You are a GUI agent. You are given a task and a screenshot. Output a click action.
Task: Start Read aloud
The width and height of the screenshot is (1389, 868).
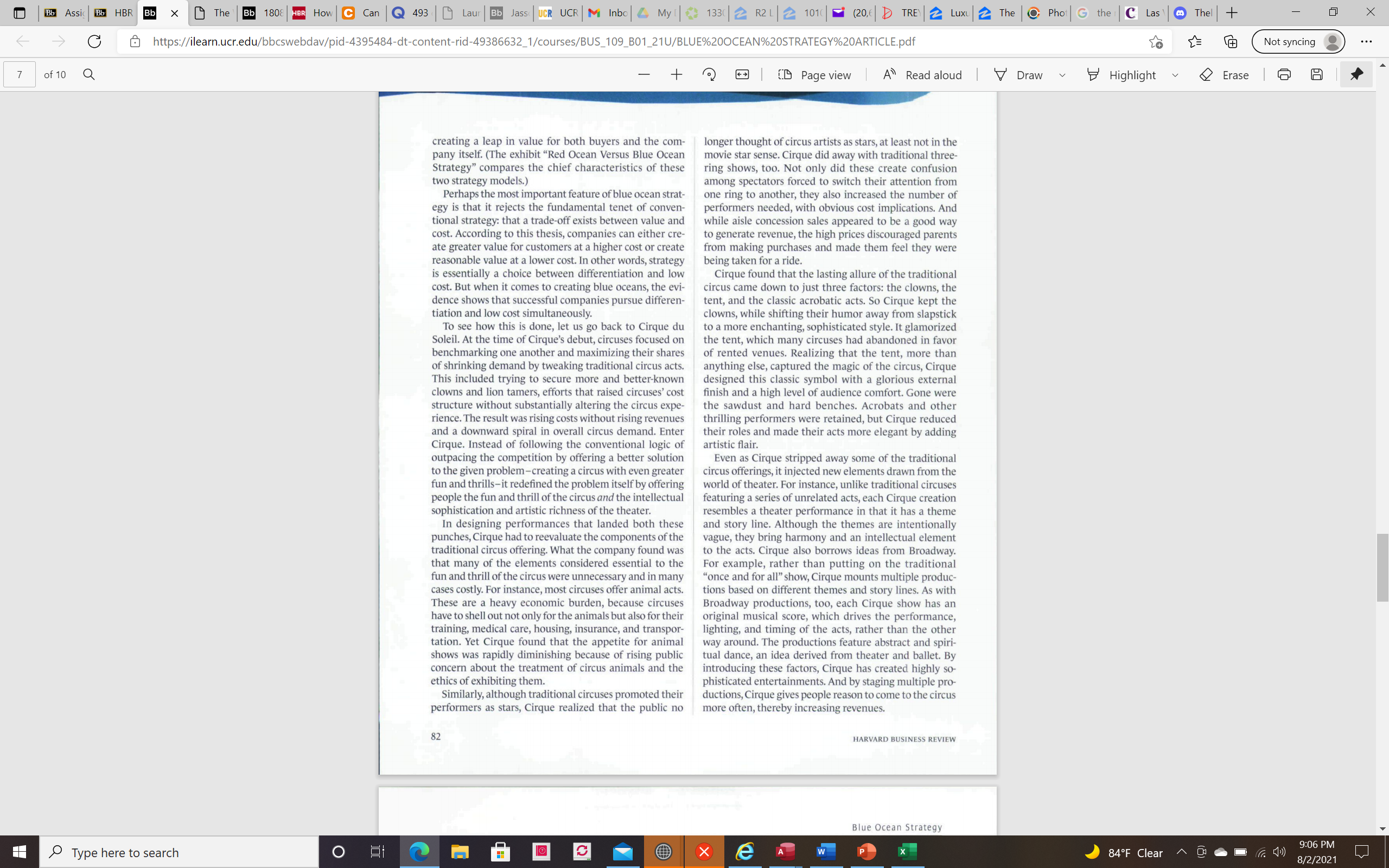coord(922,75)
